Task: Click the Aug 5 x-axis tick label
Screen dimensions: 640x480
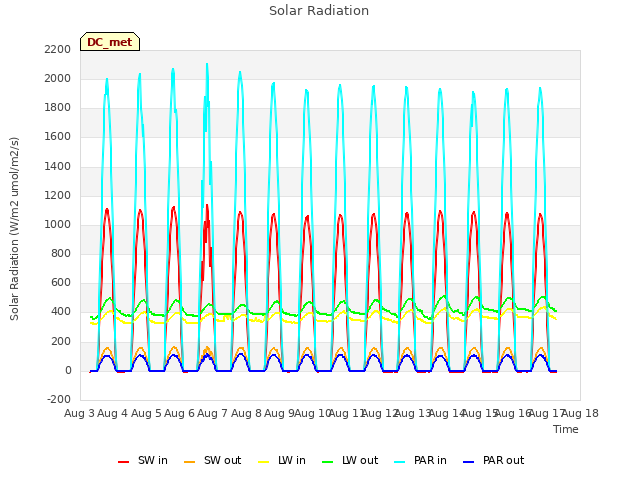Action: (x=146, y=413)
